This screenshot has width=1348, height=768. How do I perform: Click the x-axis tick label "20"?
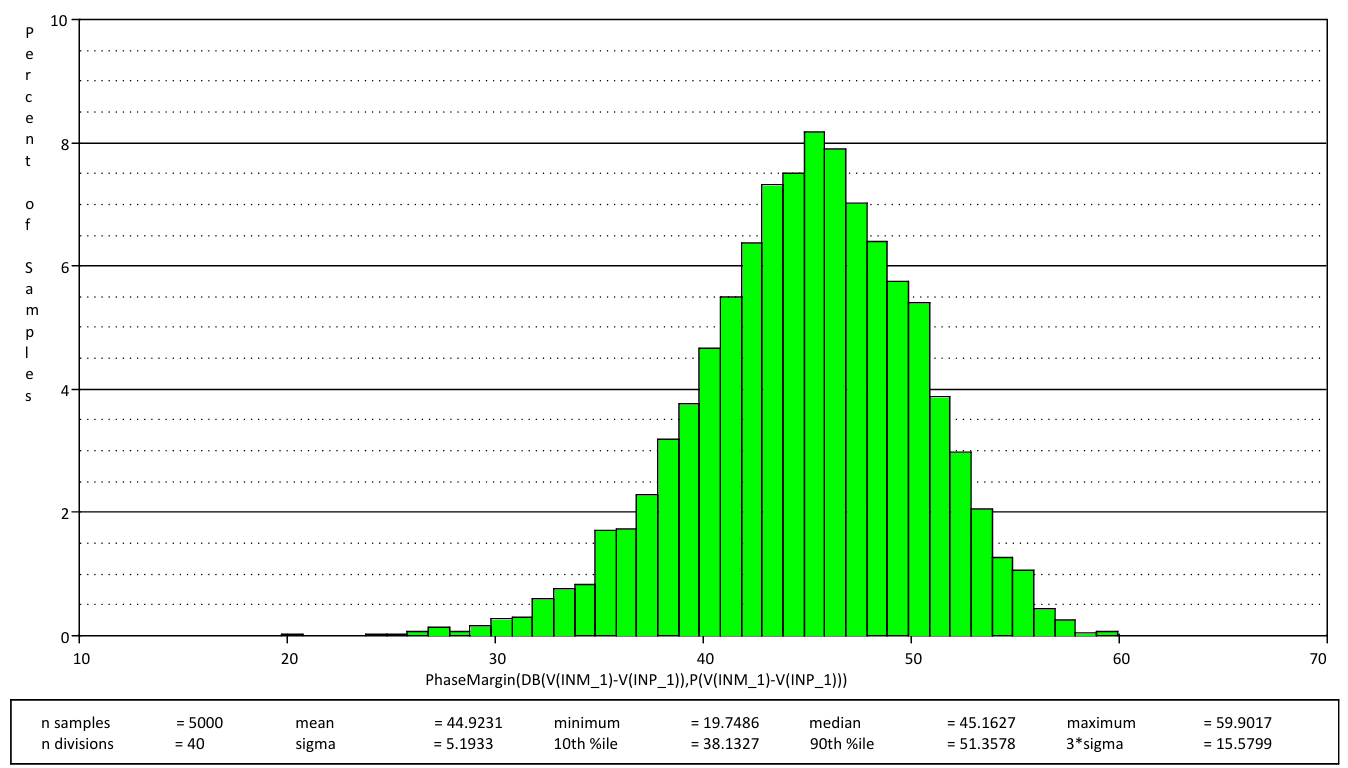pos(289,658)
